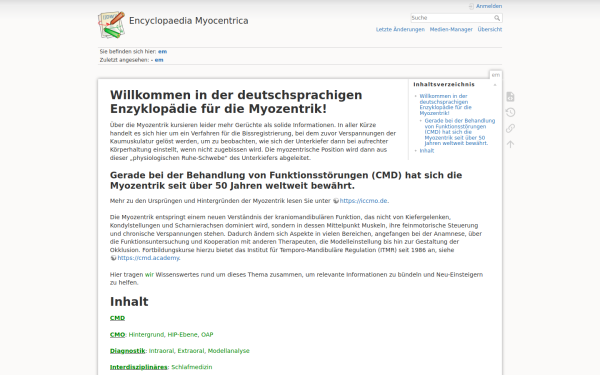Open the old revisions history icon
Image resolution: width=600 pixels, height=375 pixels.
(x=510, y=112)
